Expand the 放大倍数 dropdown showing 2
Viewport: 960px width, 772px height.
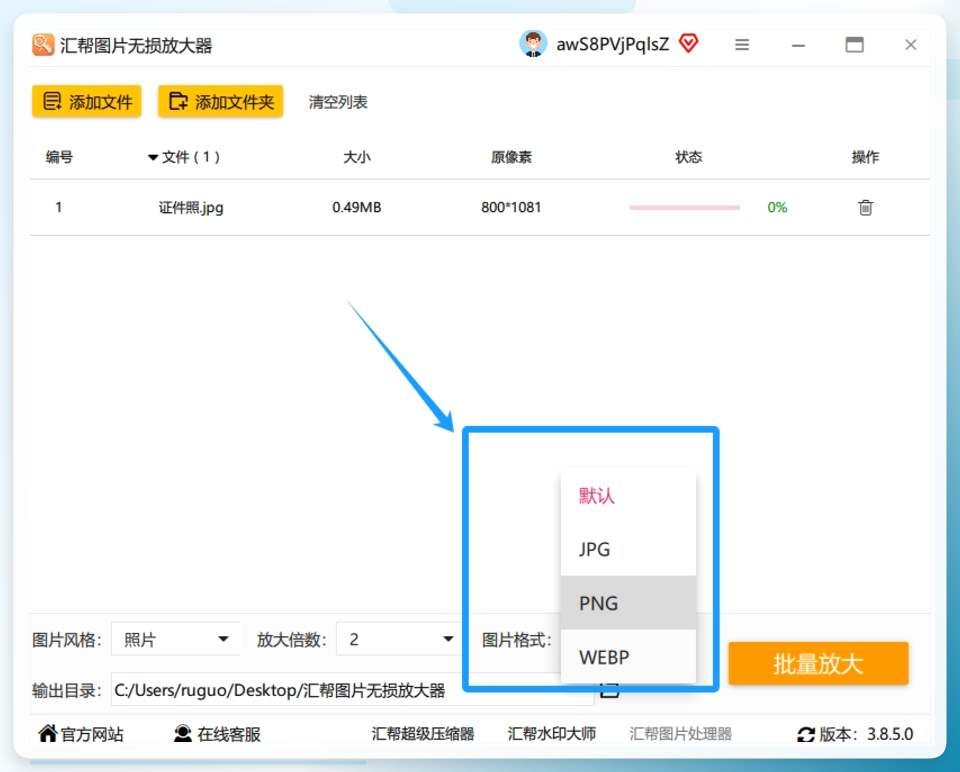(399, 639)
